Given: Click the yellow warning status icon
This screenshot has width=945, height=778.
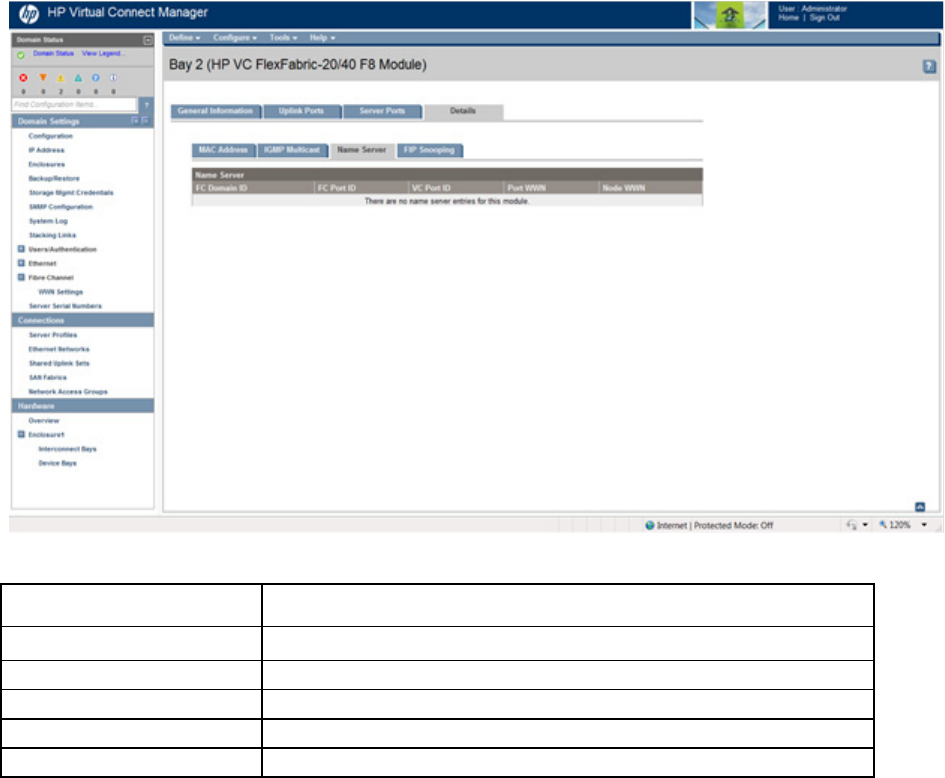Looking at the screenshot, I should (x=60, y=78).
